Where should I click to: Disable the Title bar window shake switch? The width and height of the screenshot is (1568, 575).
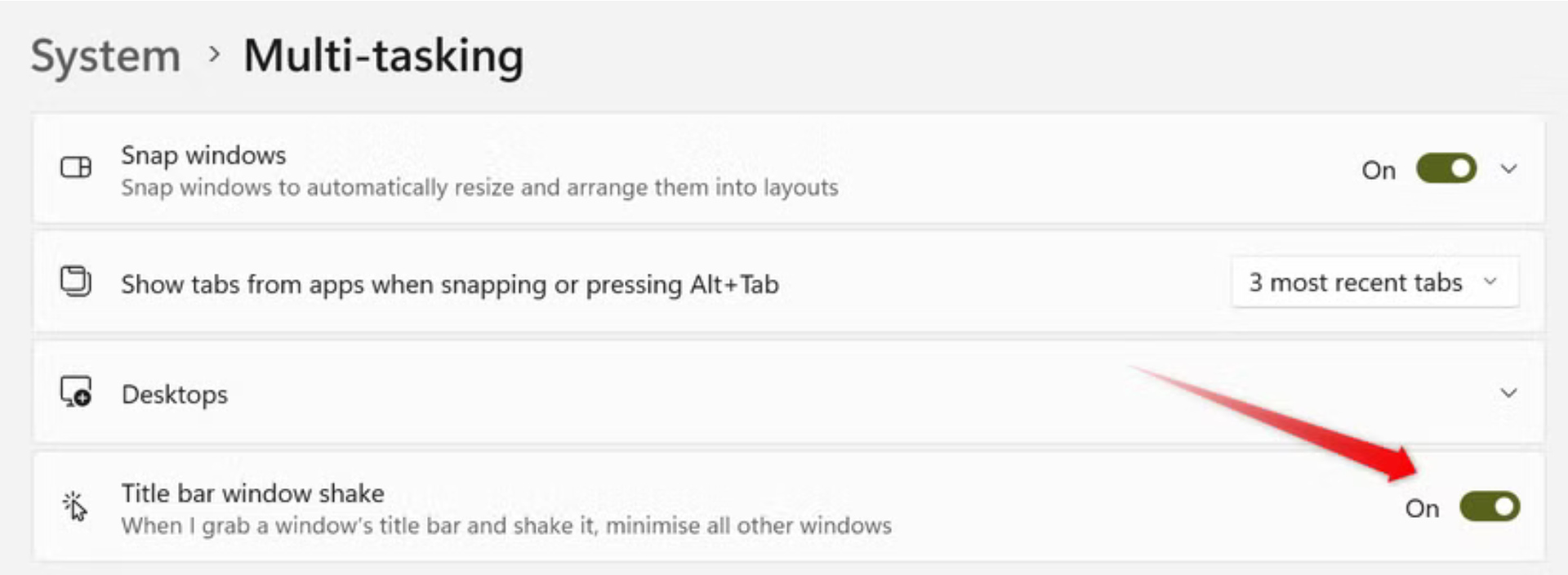(x=1490, y=507)
